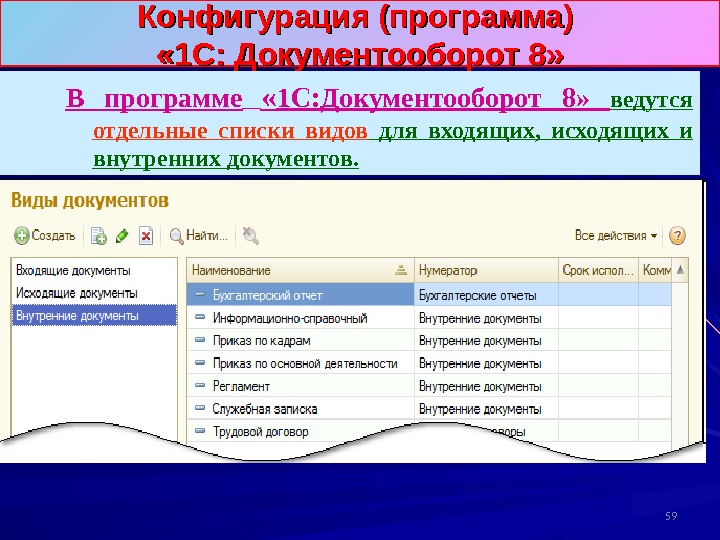Select the Бухгалтерский отчет row
This screenshot has width=720, height=540.
429,295
